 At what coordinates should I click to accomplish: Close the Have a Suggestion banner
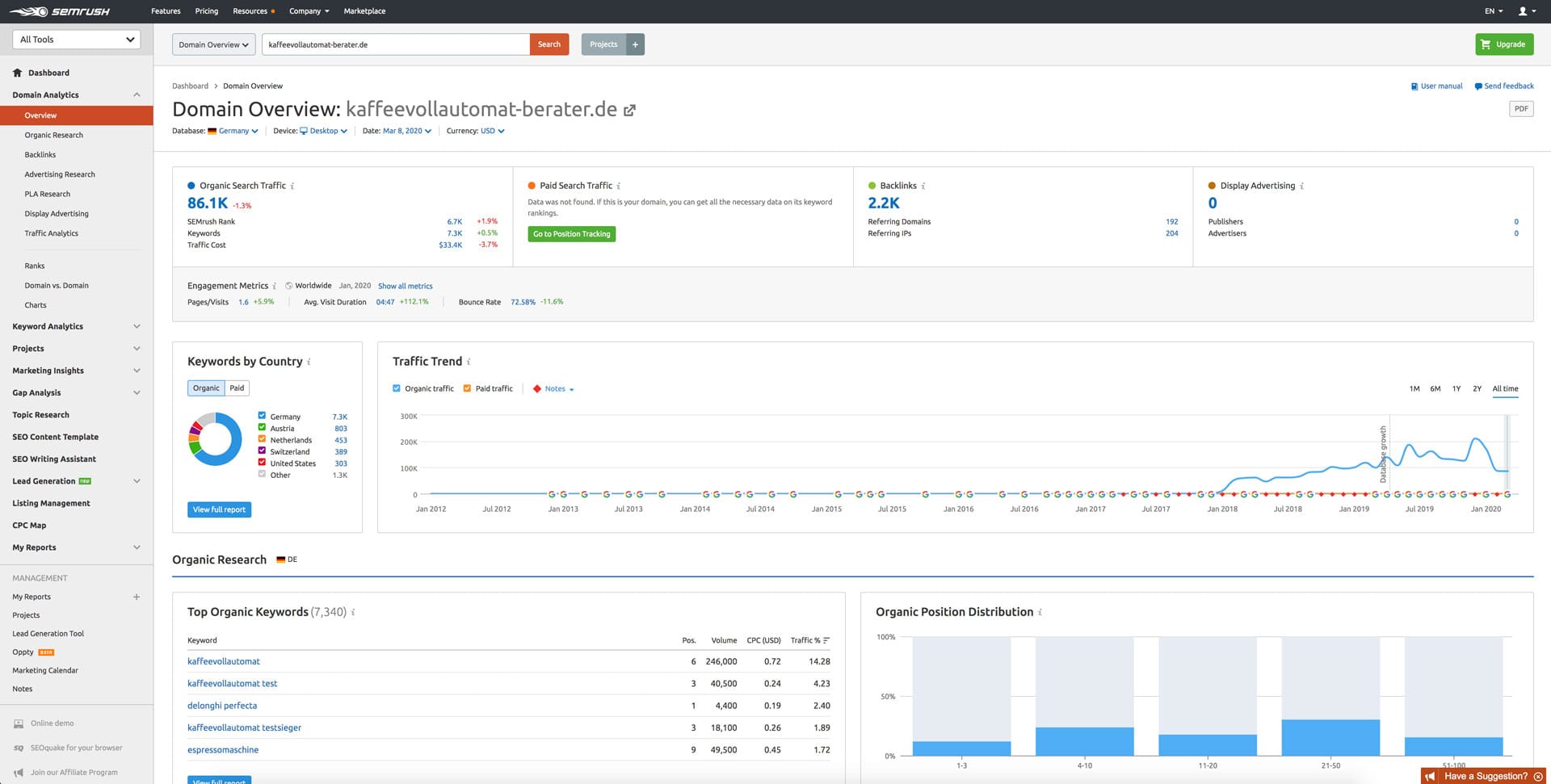click(x=1538, y=776)
